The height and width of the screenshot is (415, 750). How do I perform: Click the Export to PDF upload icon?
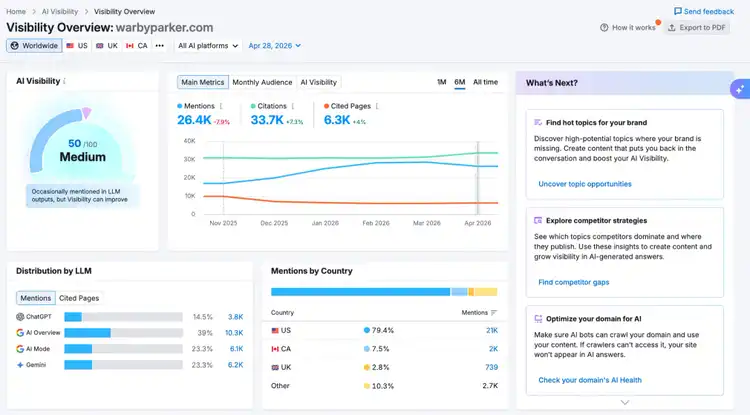point(672,28)
